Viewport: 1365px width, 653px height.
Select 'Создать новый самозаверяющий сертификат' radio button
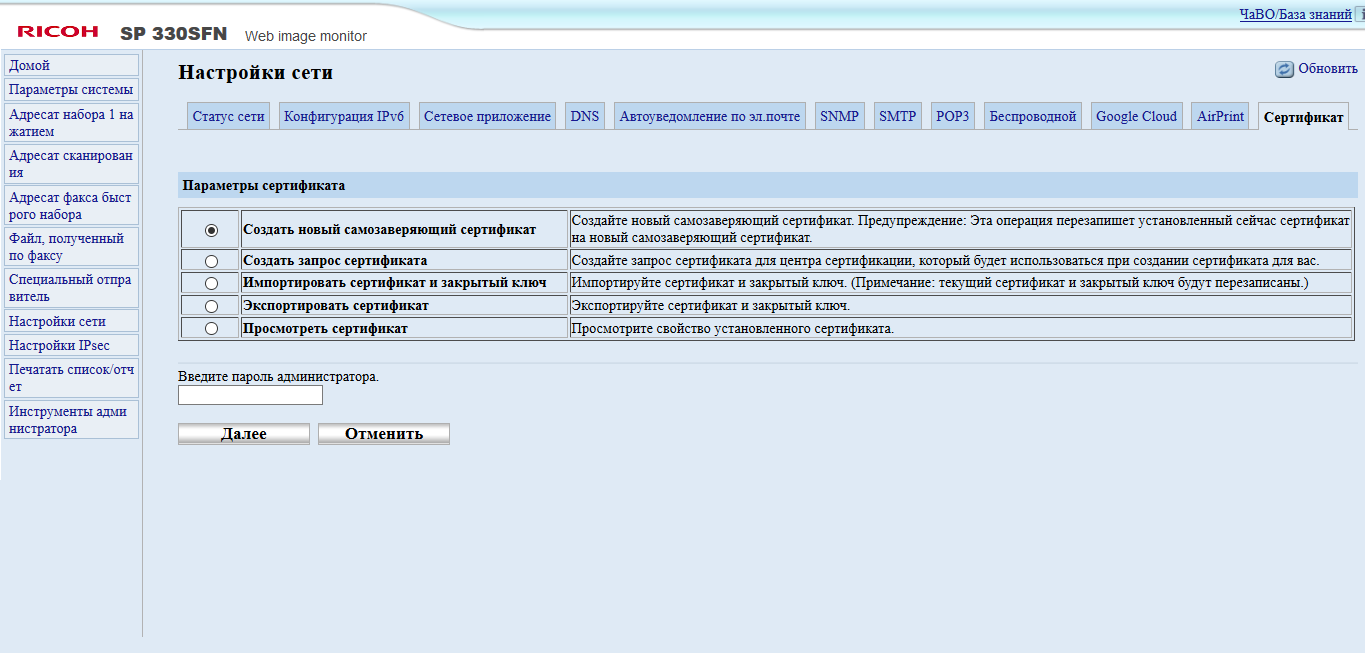click(x=211, y=230)
